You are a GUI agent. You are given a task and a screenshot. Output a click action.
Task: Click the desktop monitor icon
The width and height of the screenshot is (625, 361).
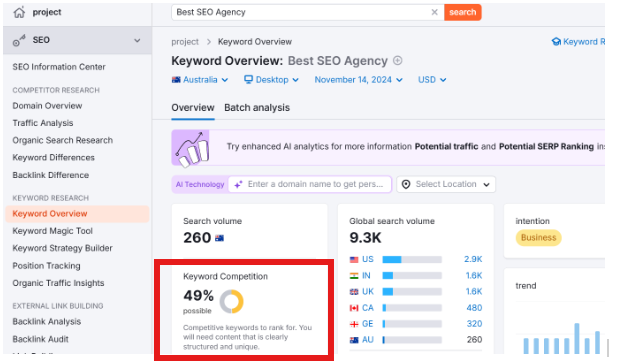point(248,80)
